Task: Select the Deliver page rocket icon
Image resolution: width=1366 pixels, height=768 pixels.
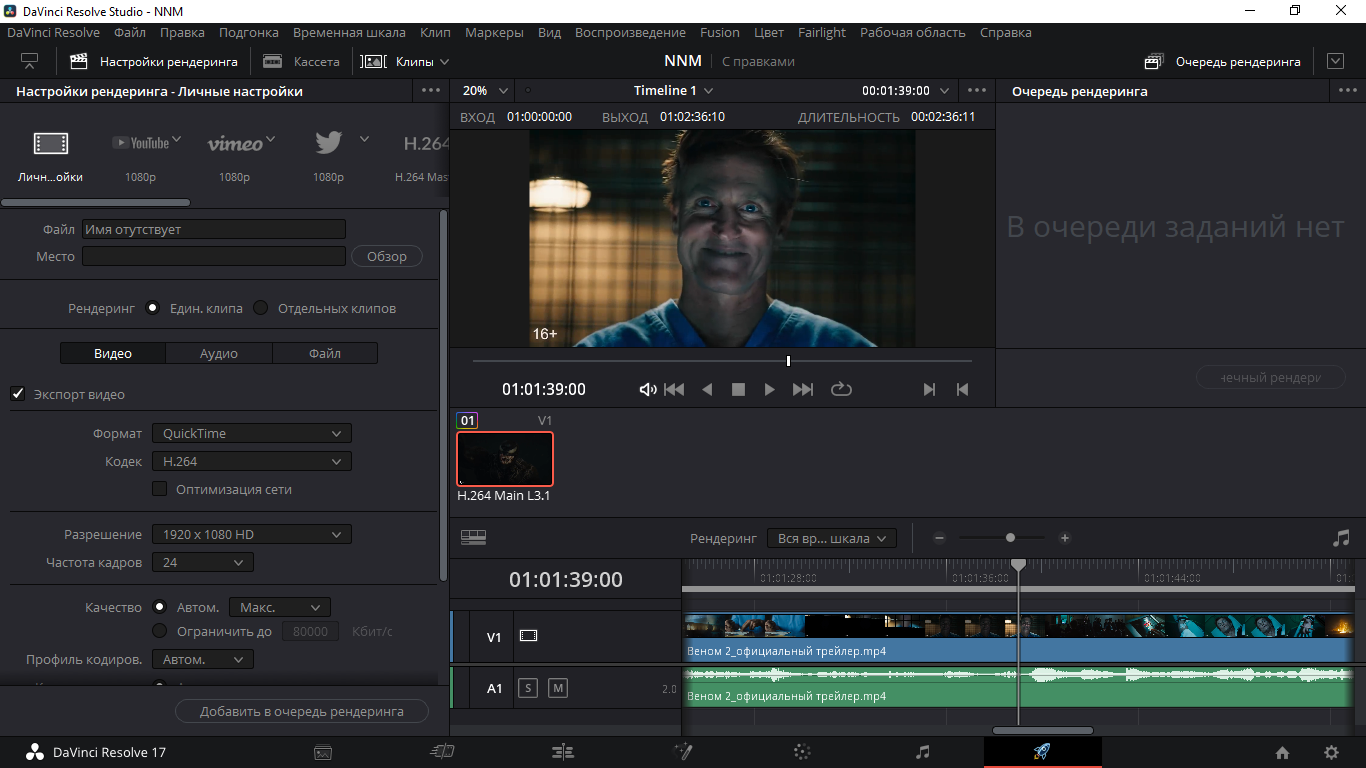Action: point(1041,752)
